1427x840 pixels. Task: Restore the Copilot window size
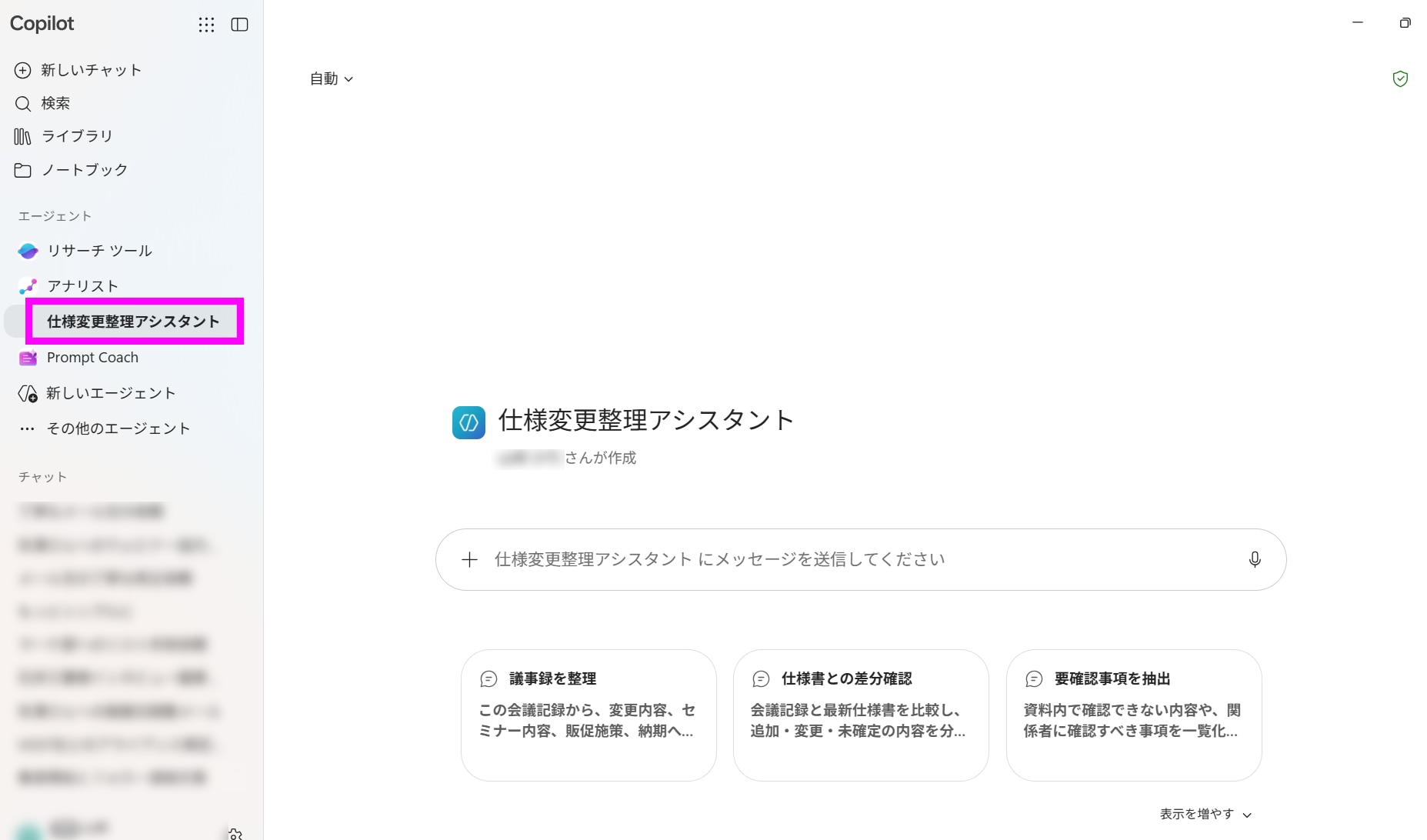[1405, 23]
